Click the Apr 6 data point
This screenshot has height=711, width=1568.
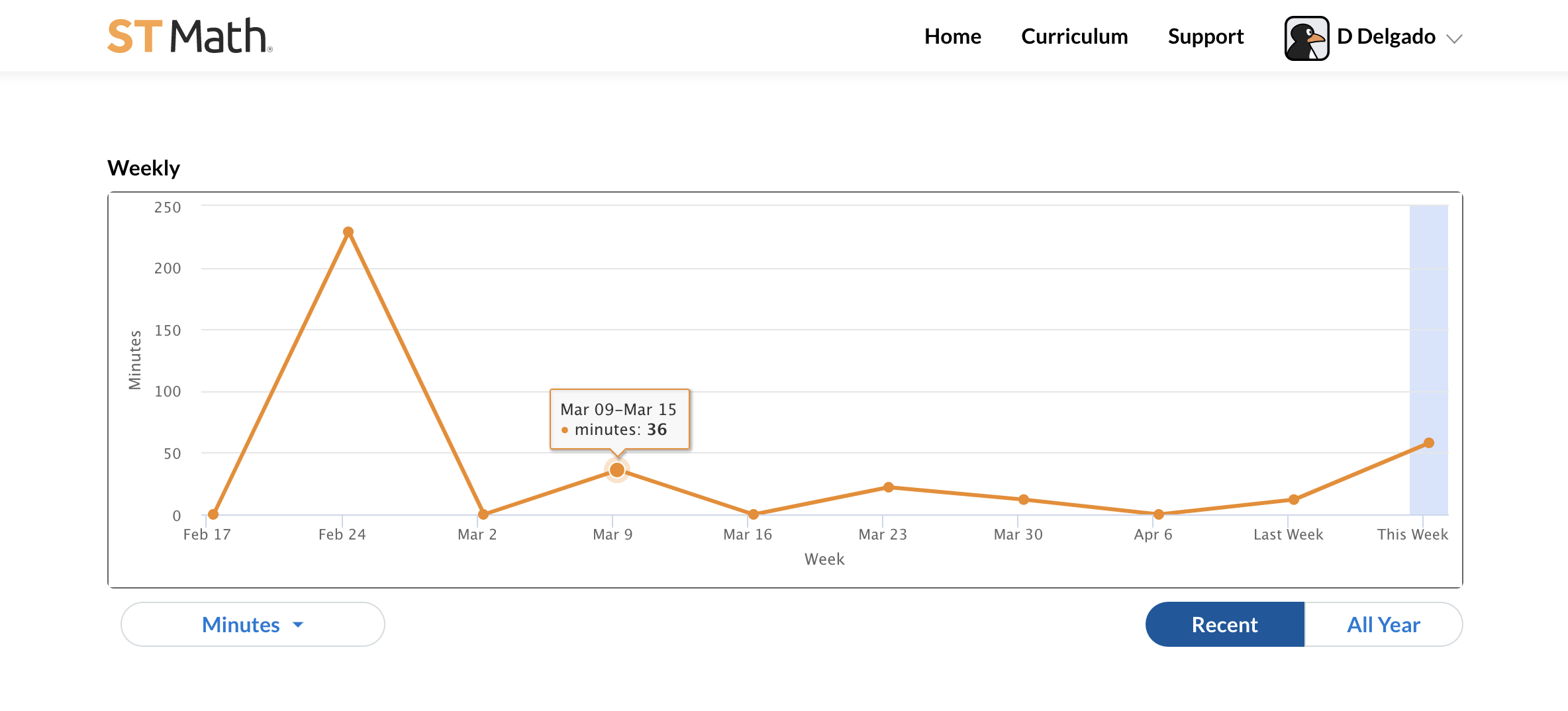(1158, 514)
